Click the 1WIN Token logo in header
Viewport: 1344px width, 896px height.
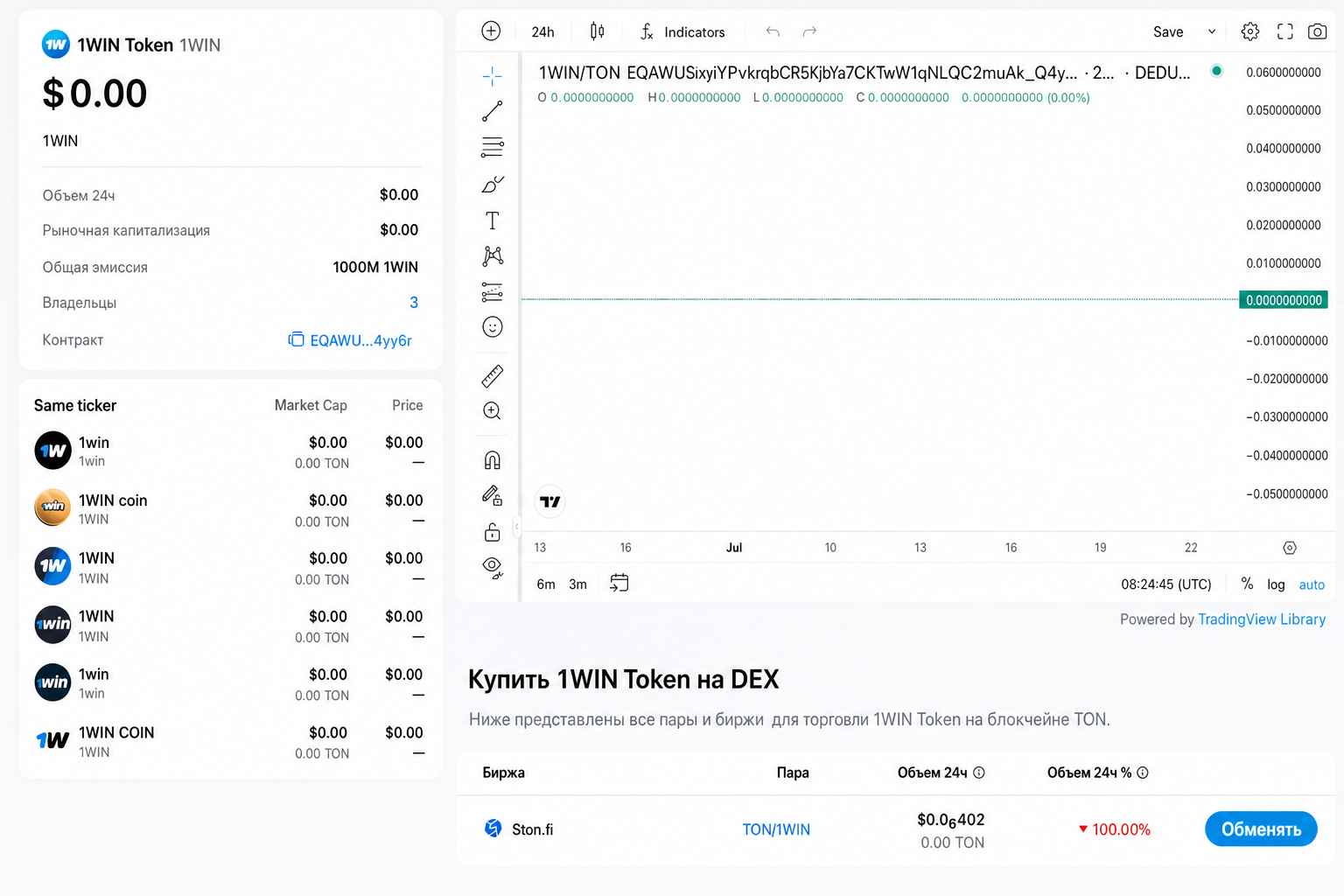(56, 45)
